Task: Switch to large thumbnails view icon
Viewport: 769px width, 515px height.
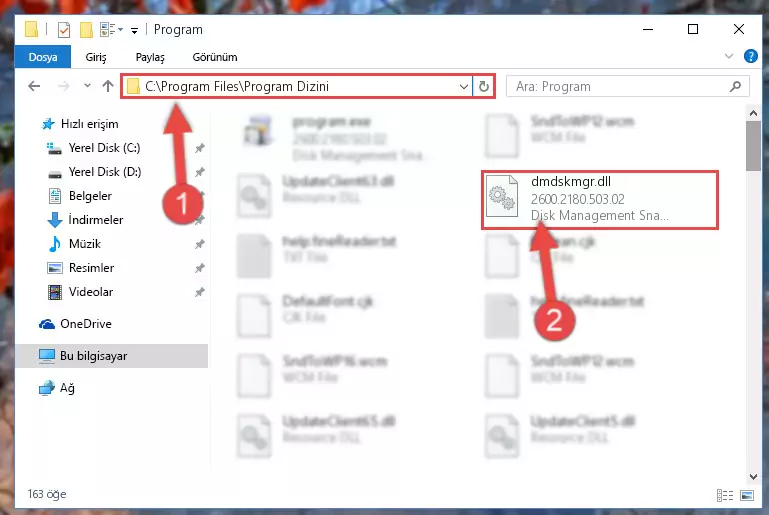Action: (x=747, y=495)
